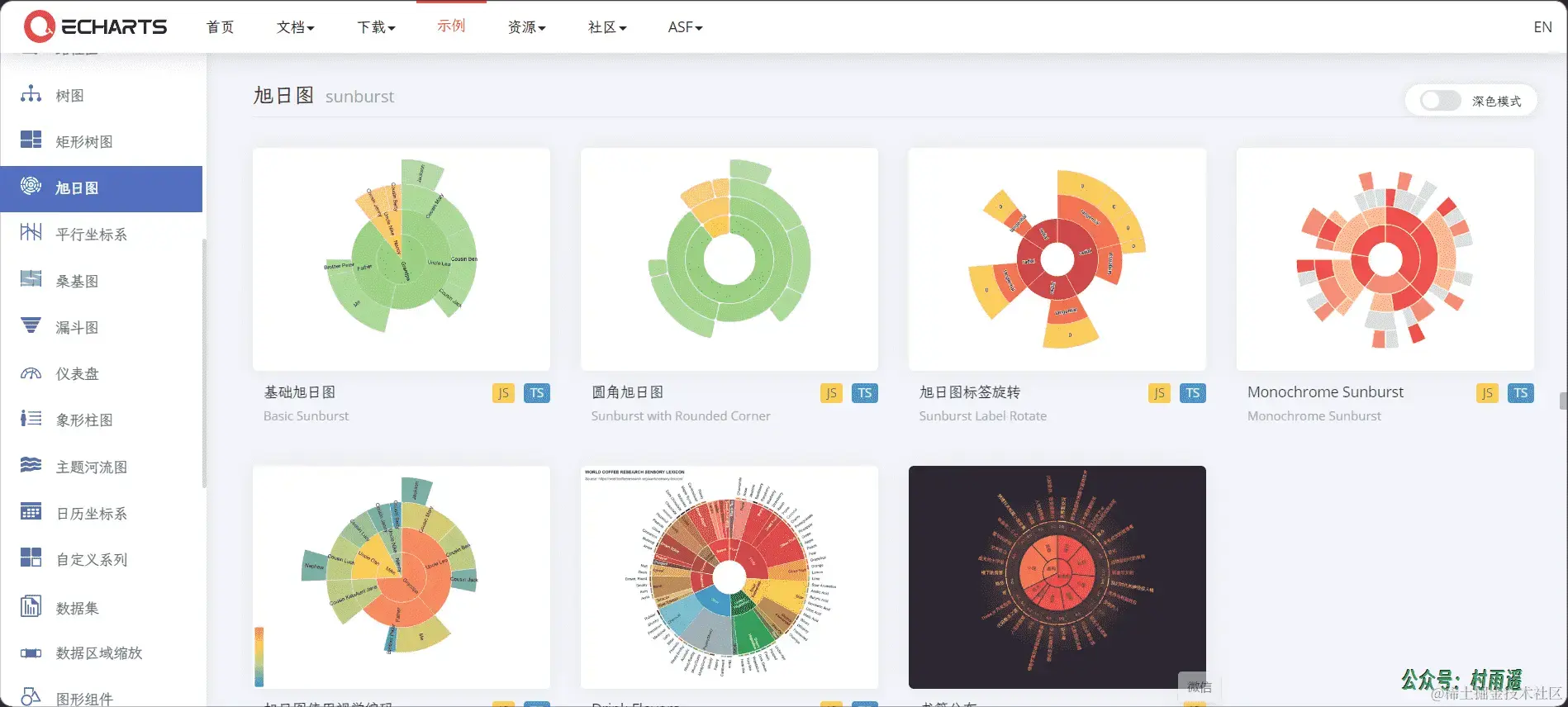Click the Sunburst with Rounded Corner subtitle
The height and width of the screenshot is (707, 1568).
(681, 416)
